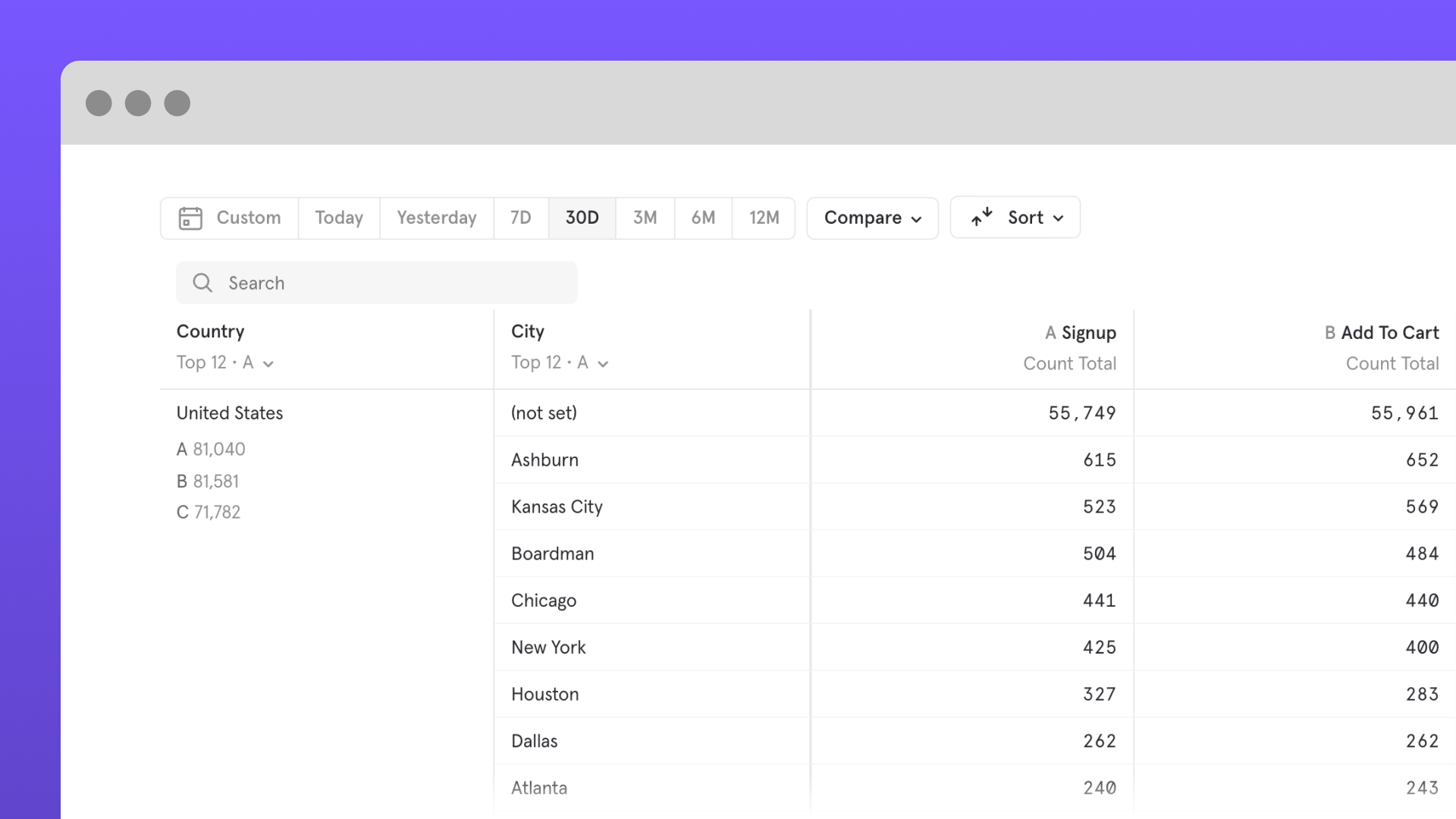This screenshot has height=819, width=1456.
Task: Click inside the Search input field
Action: click(341, 282)
